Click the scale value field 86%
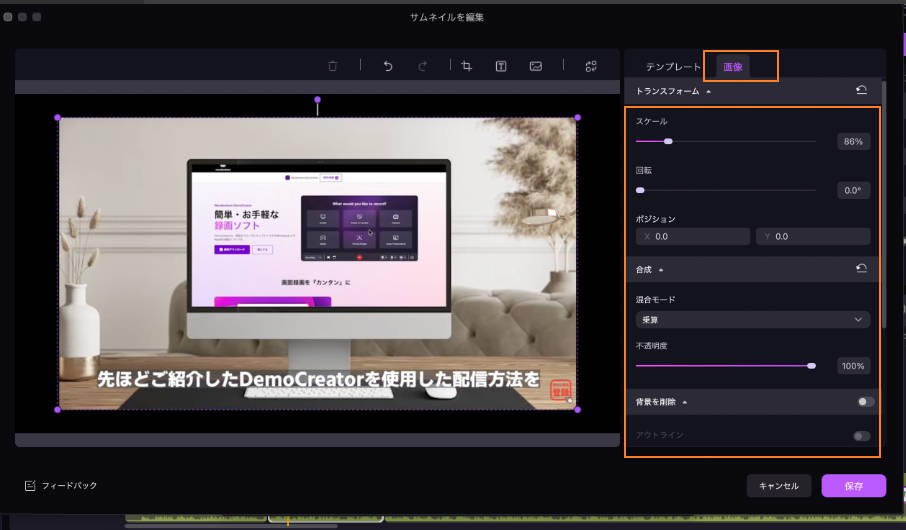This screenshot has width=906, height=530. (853, 142)
